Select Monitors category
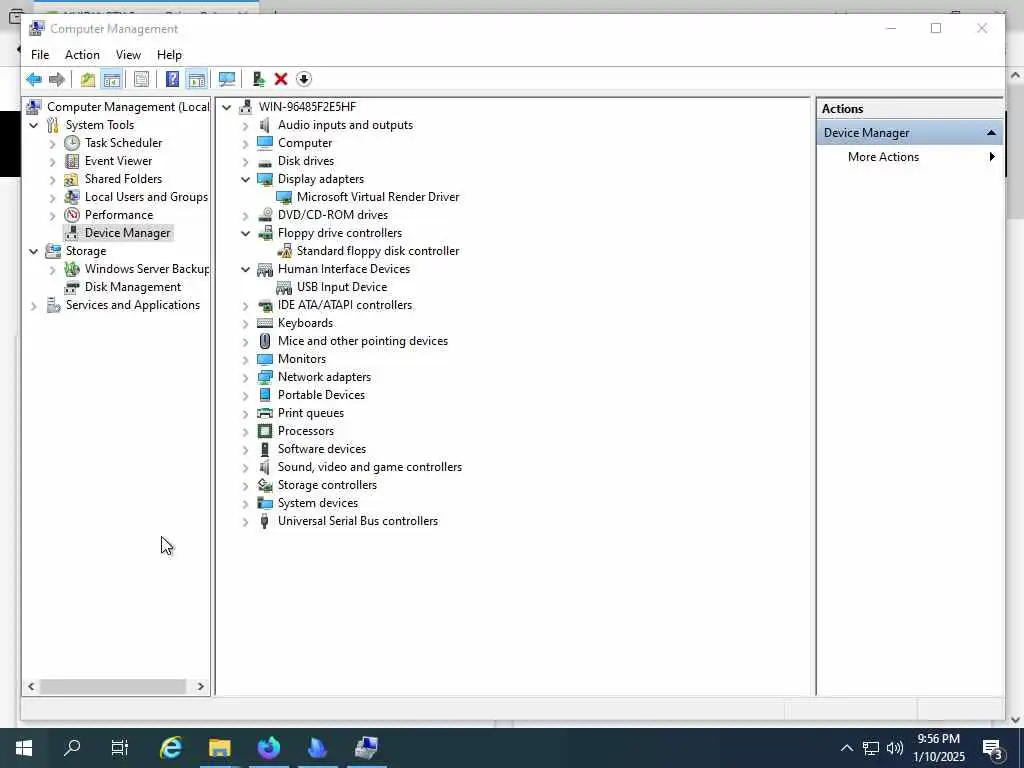 (x=302, y=359)
